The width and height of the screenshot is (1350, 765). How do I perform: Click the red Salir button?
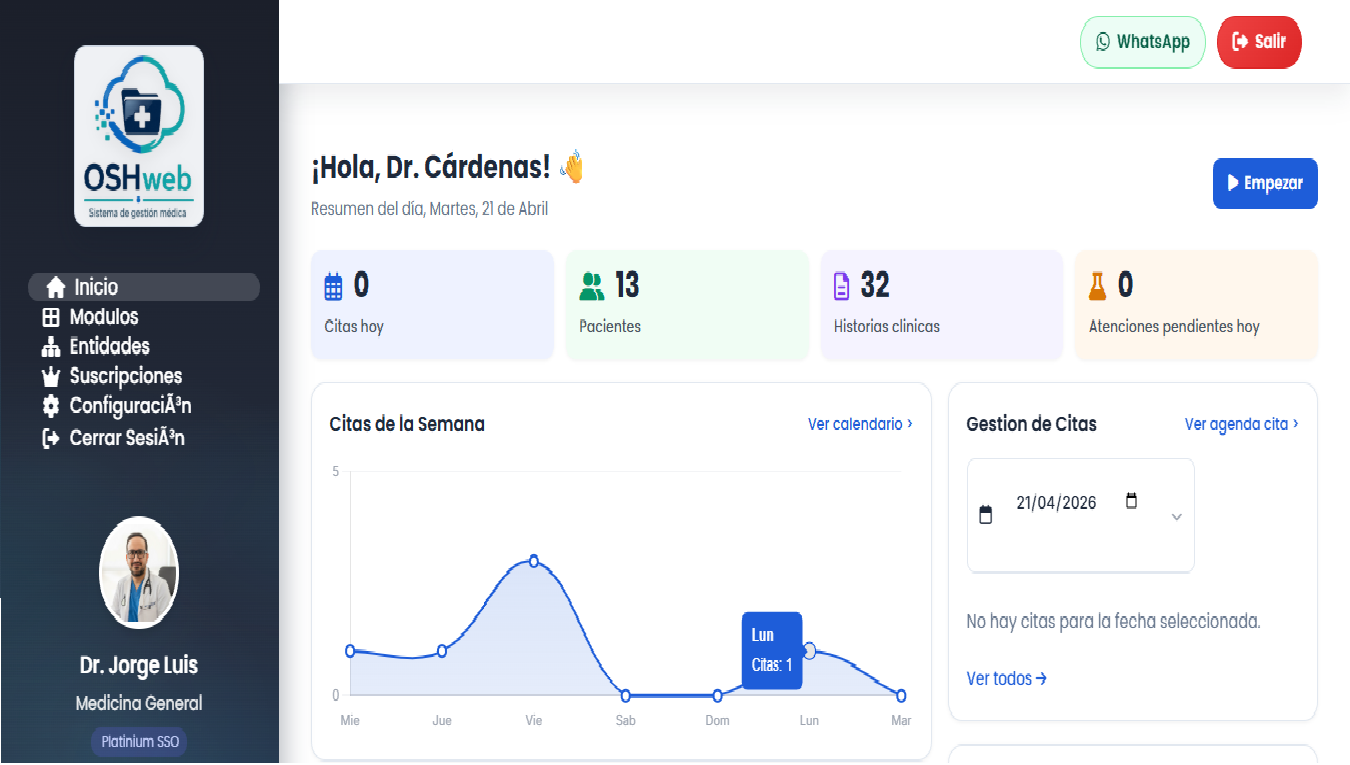pyautogui.click(x=1258, y=42)
